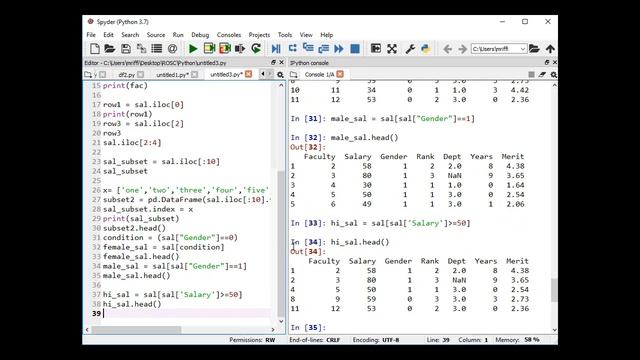Open the Help menu
This screenshot has width=640, height=360.
(x=327, y=35)
